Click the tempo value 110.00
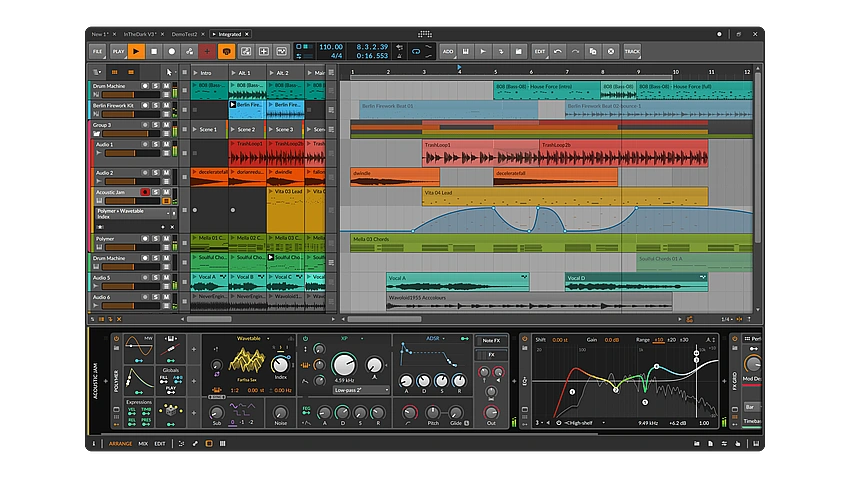The height and width of the screenshot is (478, 850). (x=331, y=47)
